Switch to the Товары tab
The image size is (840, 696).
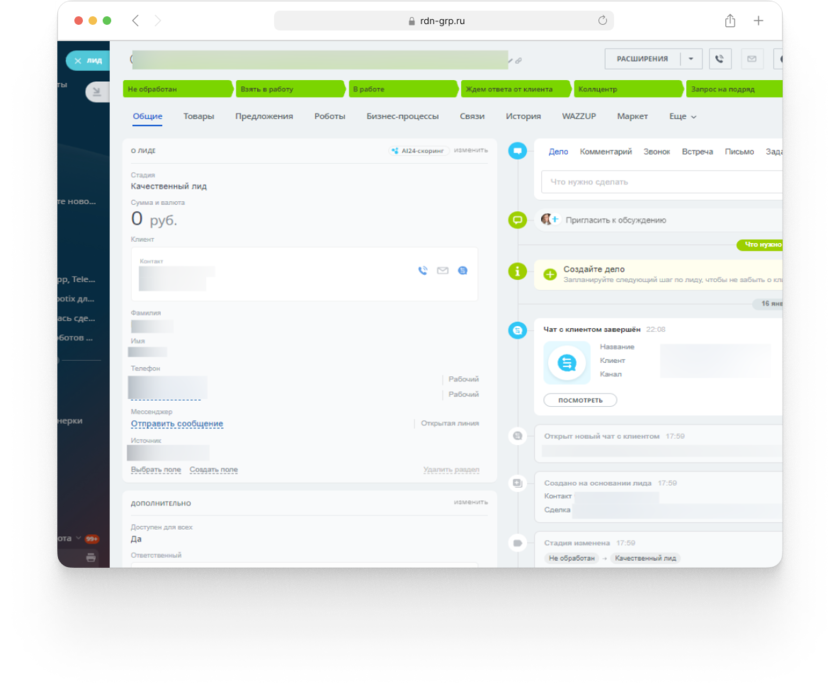pyautogui.click(x=198, y=117)
